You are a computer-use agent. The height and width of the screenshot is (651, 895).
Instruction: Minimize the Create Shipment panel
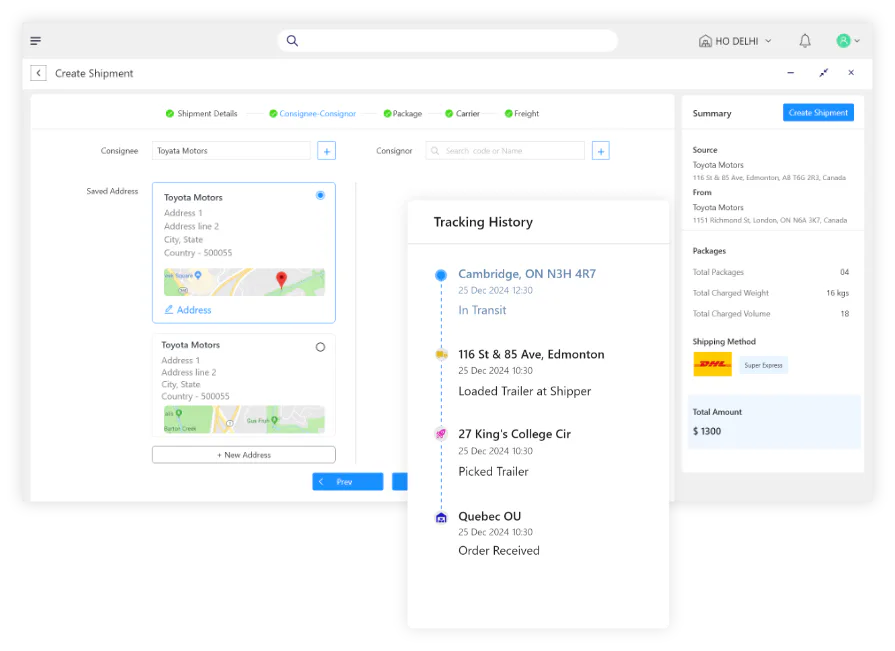pos(791,72)
